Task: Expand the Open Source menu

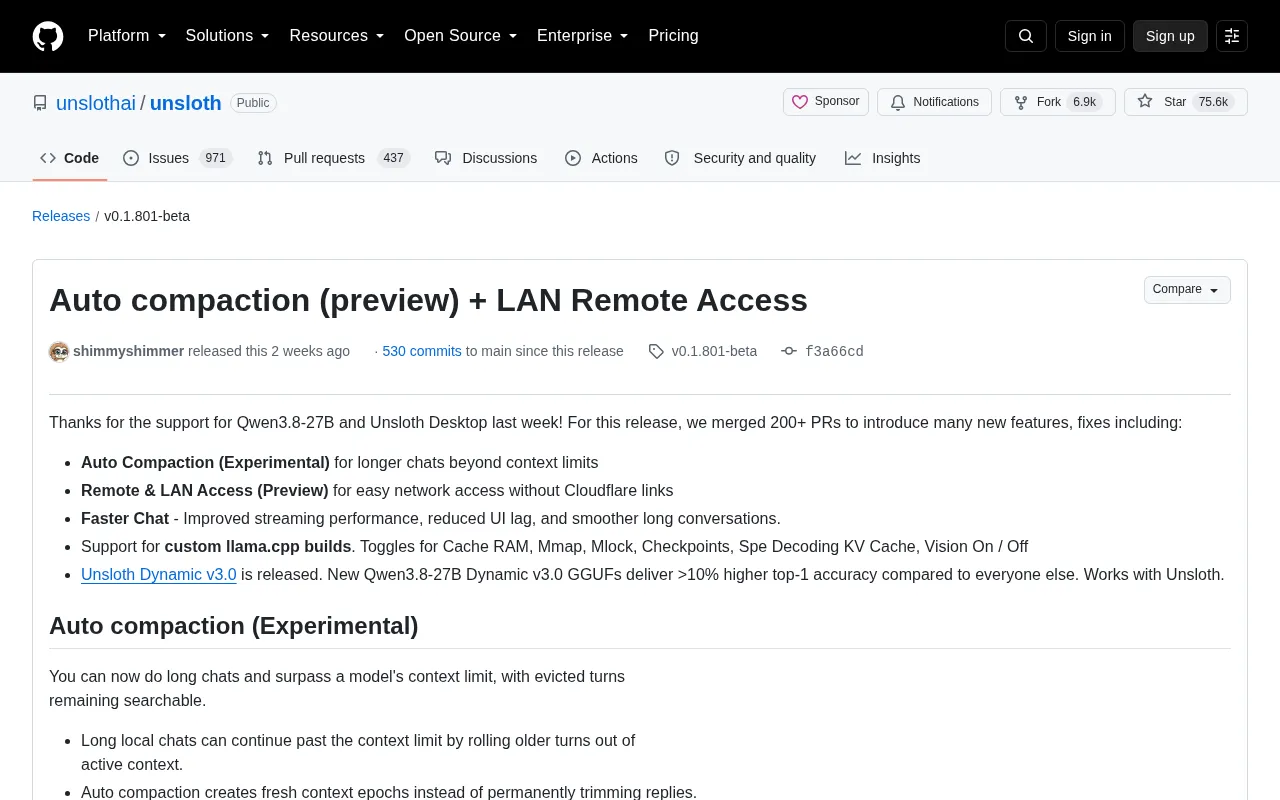Action: click(x=461, y=36)
